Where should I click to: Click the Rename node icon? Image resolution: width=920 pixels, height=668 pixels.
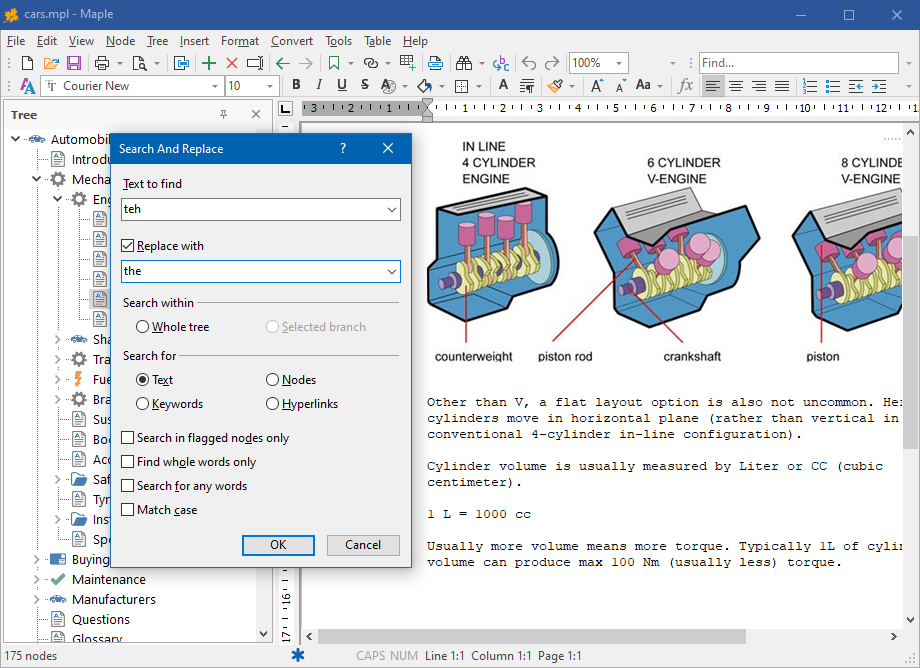click(255, 63)
